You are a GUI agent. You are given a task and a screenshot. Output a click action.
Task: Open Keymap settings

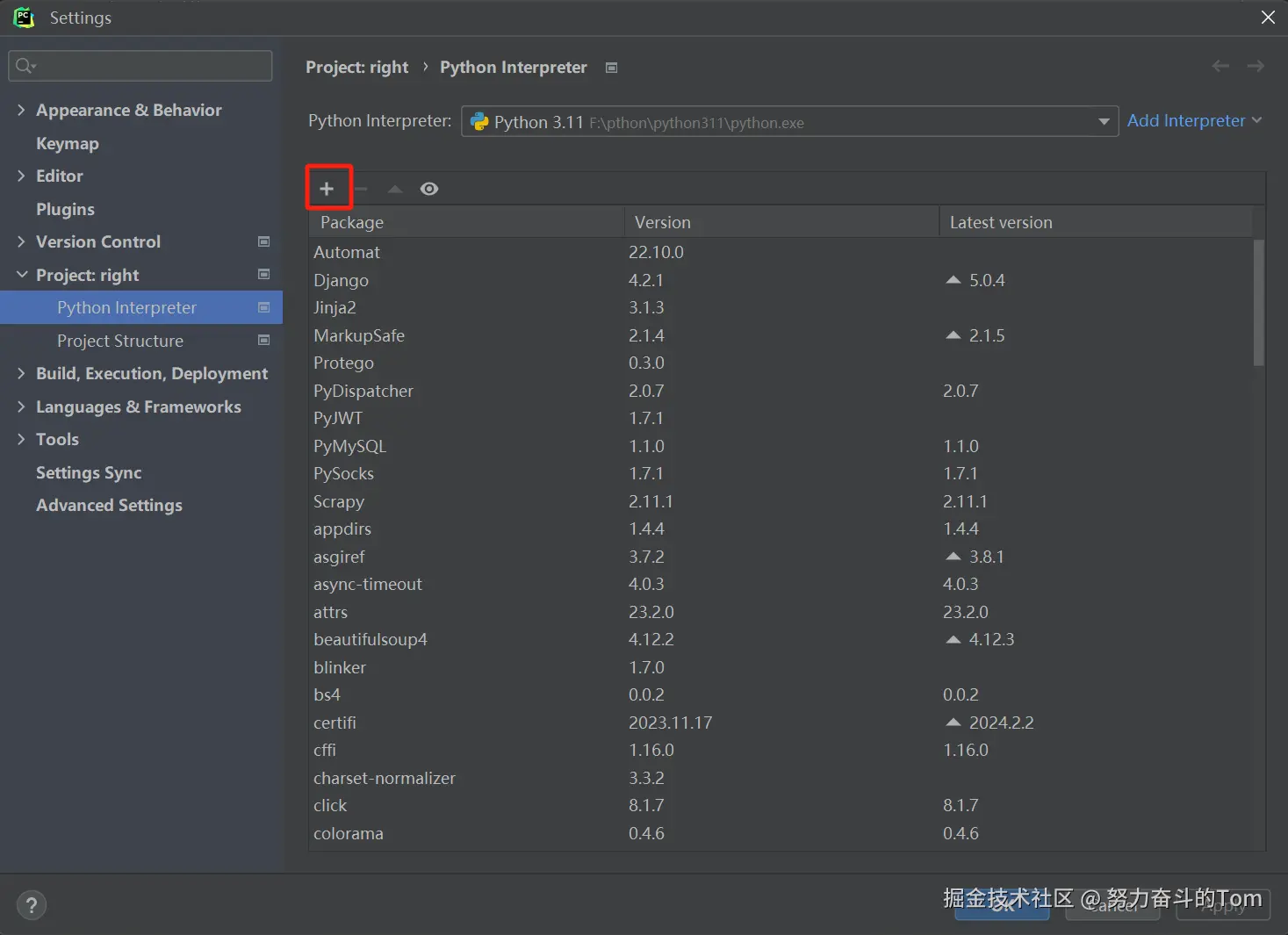(x=68, y=143)
